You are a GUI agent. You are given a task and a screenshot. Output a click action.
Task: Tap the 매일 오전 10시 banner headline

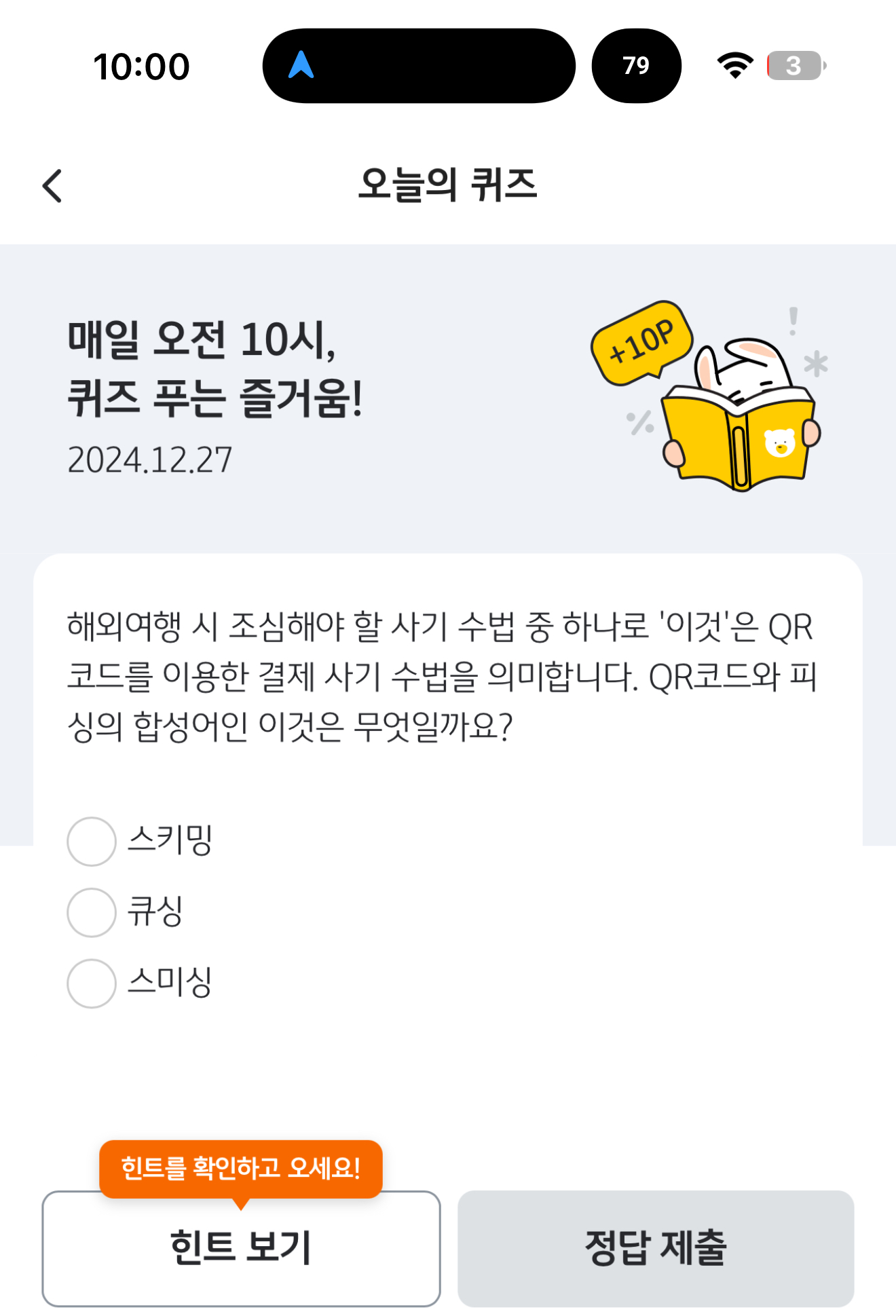(x=214, y=369)
